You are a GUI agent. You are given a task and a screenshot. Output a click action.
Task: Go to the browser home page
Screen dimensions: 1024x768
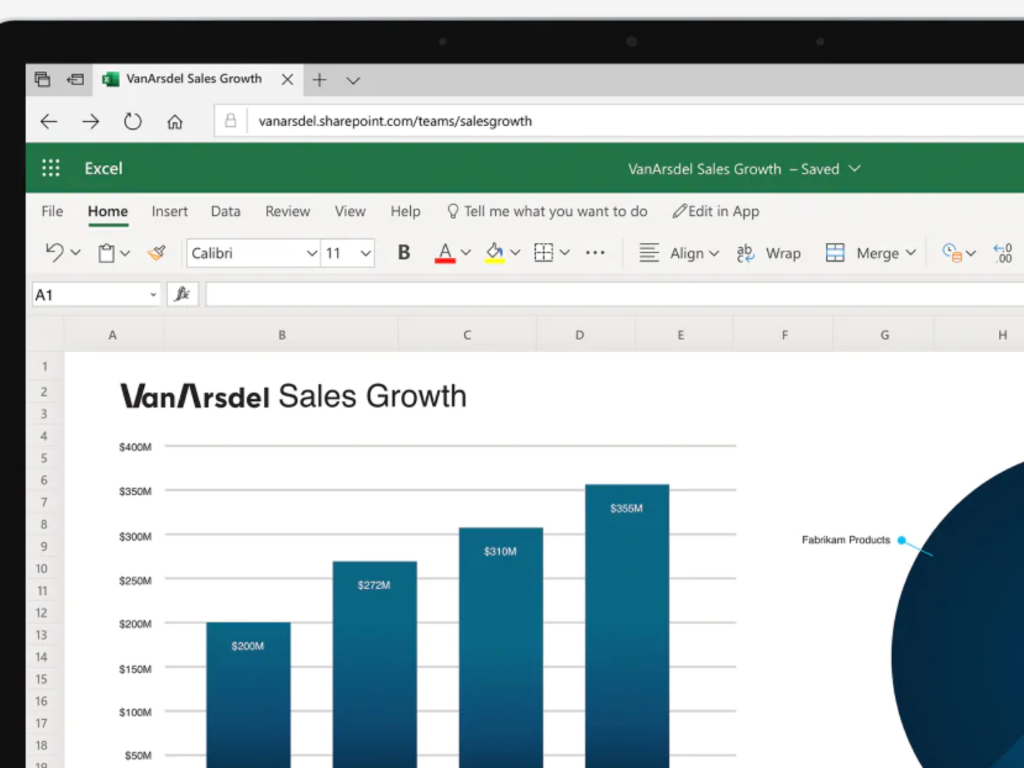point(174,121)
